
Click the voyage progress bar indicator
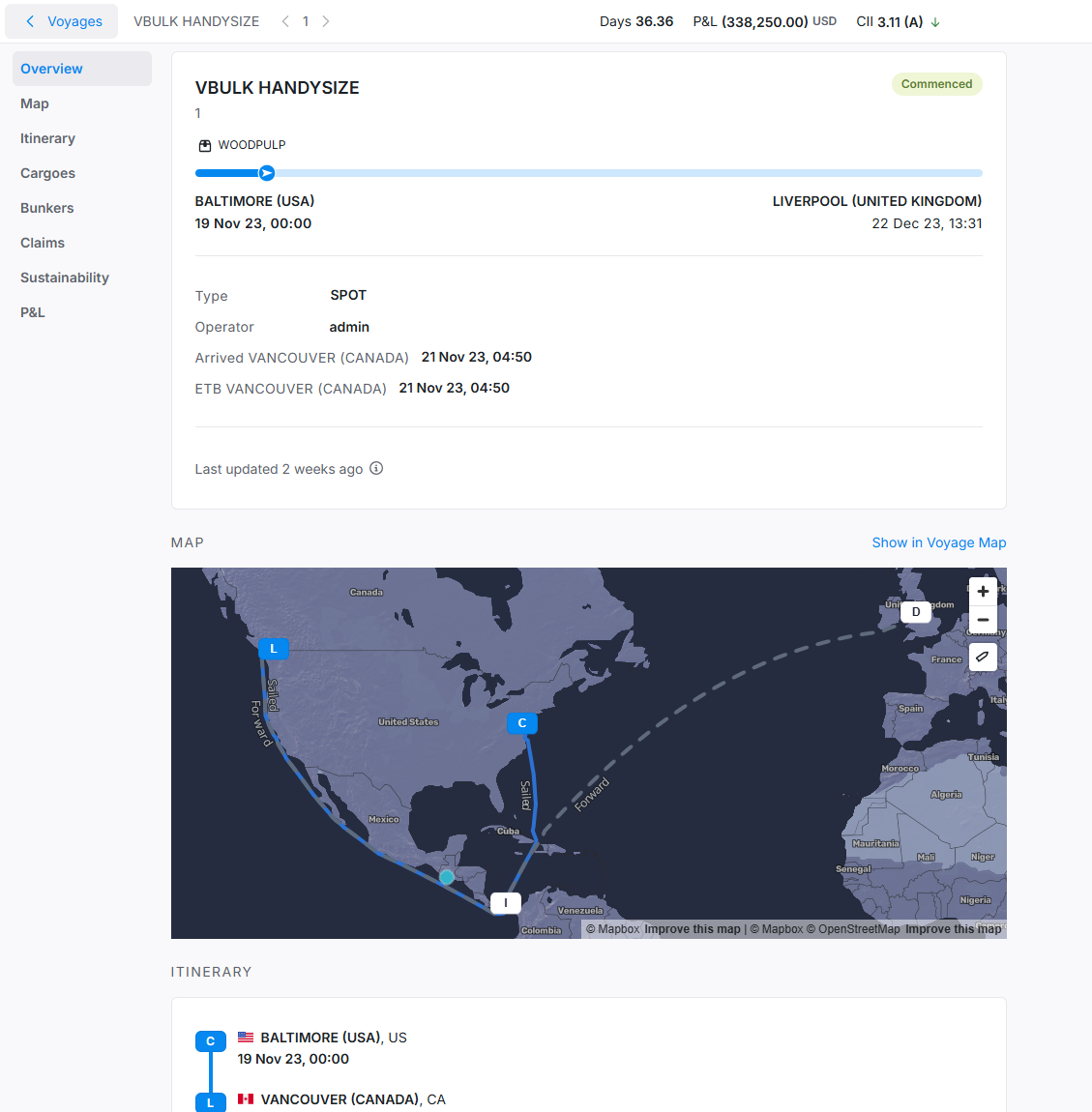coord(265,172)
